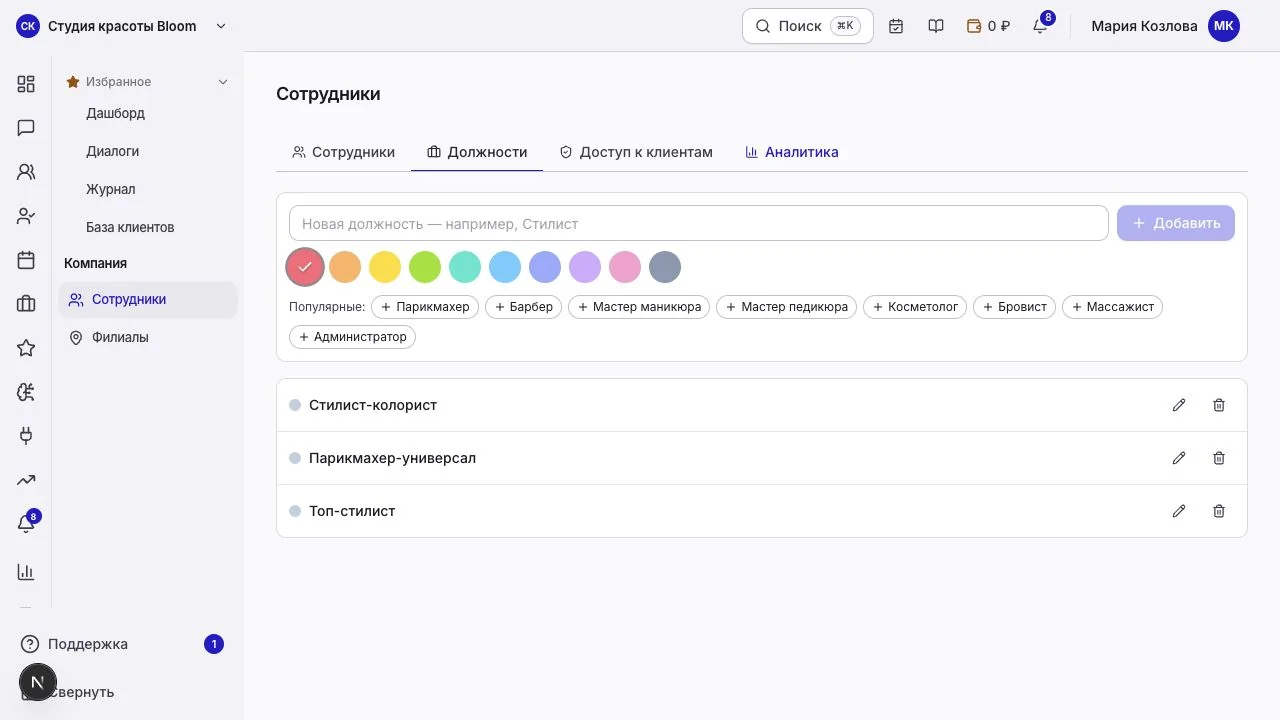Open the Аналитика tab
Viewport: 1280px width, 720px height.
(x=792, y=152)
